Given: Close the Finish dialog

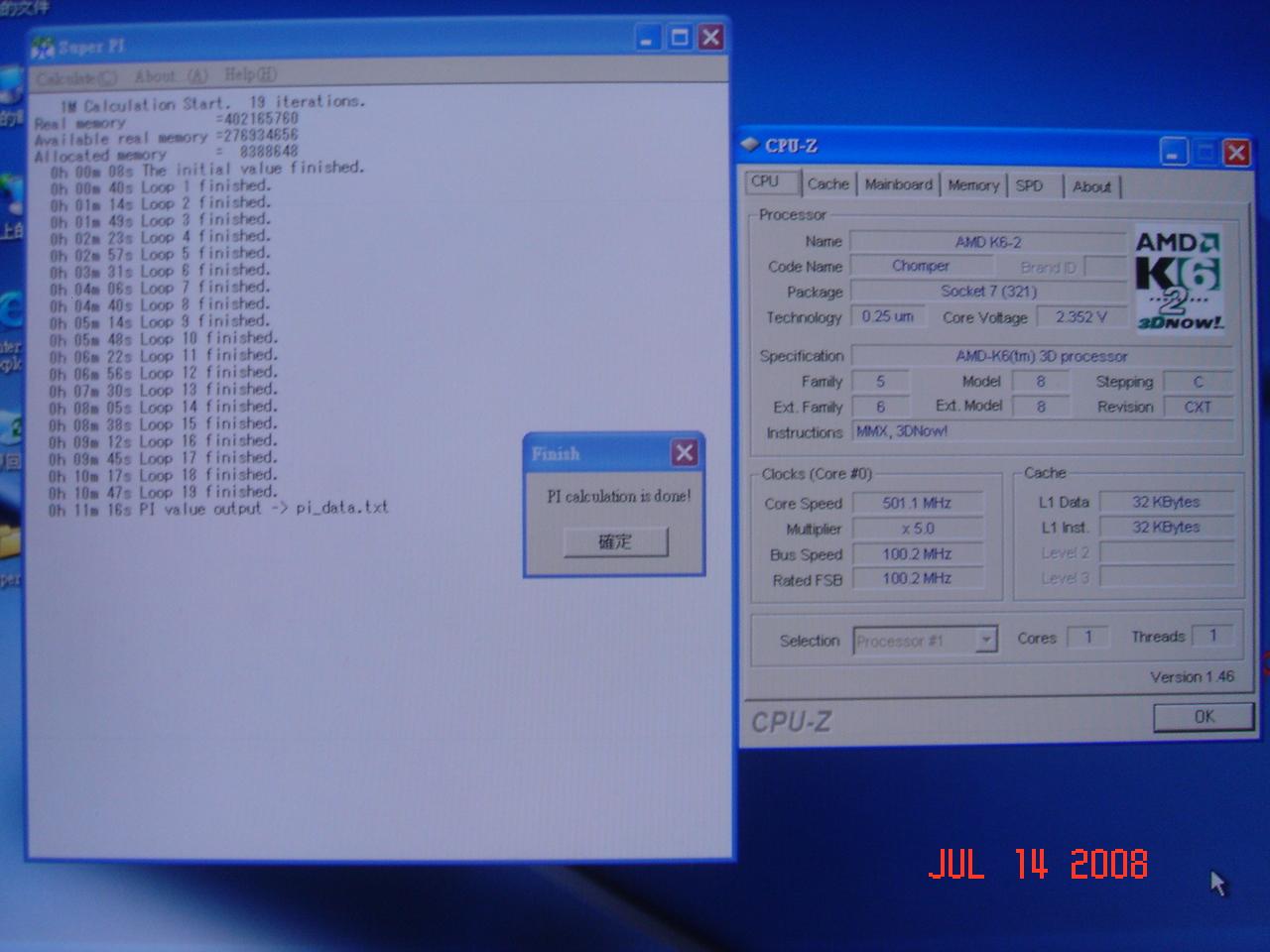Looking at the screenshot, I should (x=685, y=453).
